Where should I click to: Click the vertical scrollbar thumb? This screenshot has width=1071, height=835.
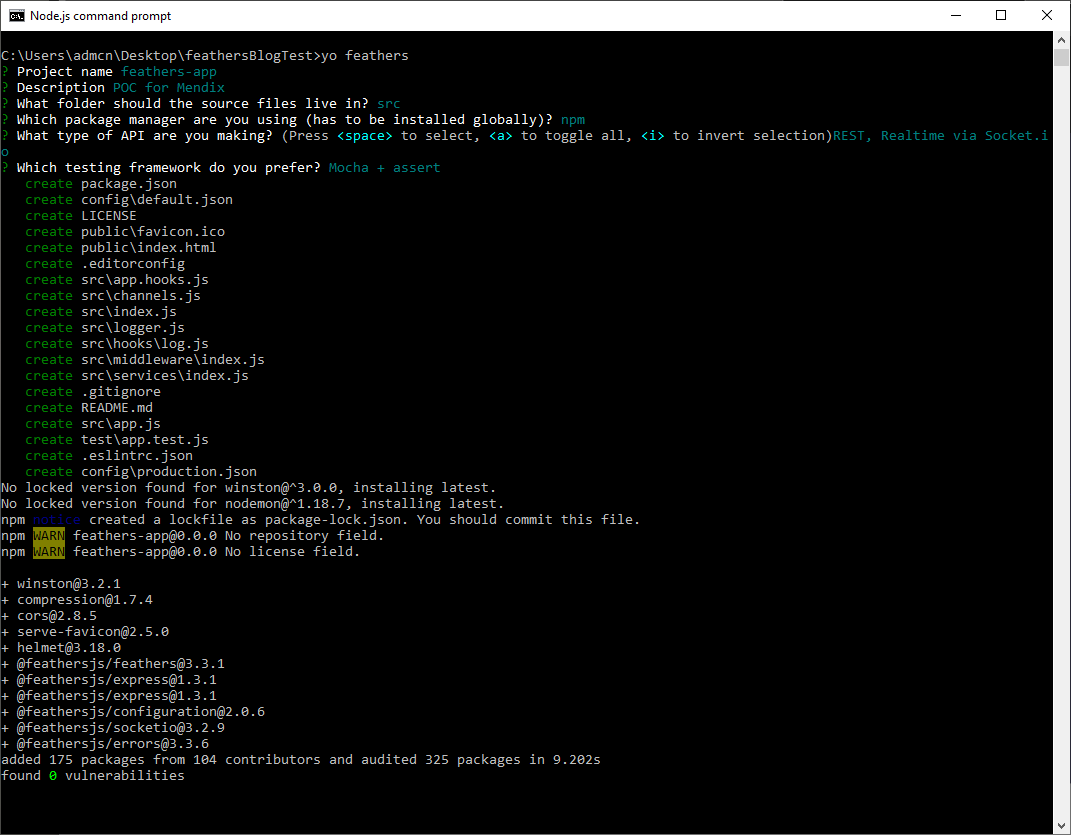pos(1061,57)
